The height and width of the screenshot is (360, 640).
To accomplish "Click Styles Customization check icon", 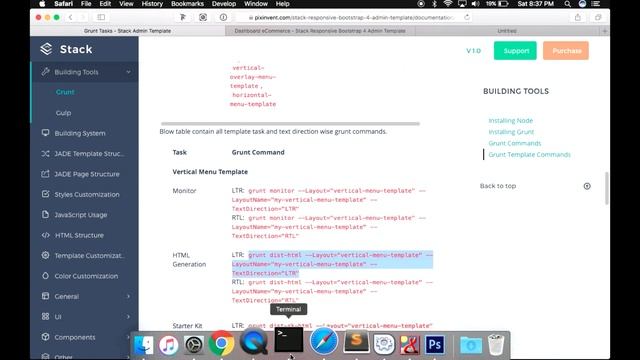I will pyautogui.click(x=45, y=194).
